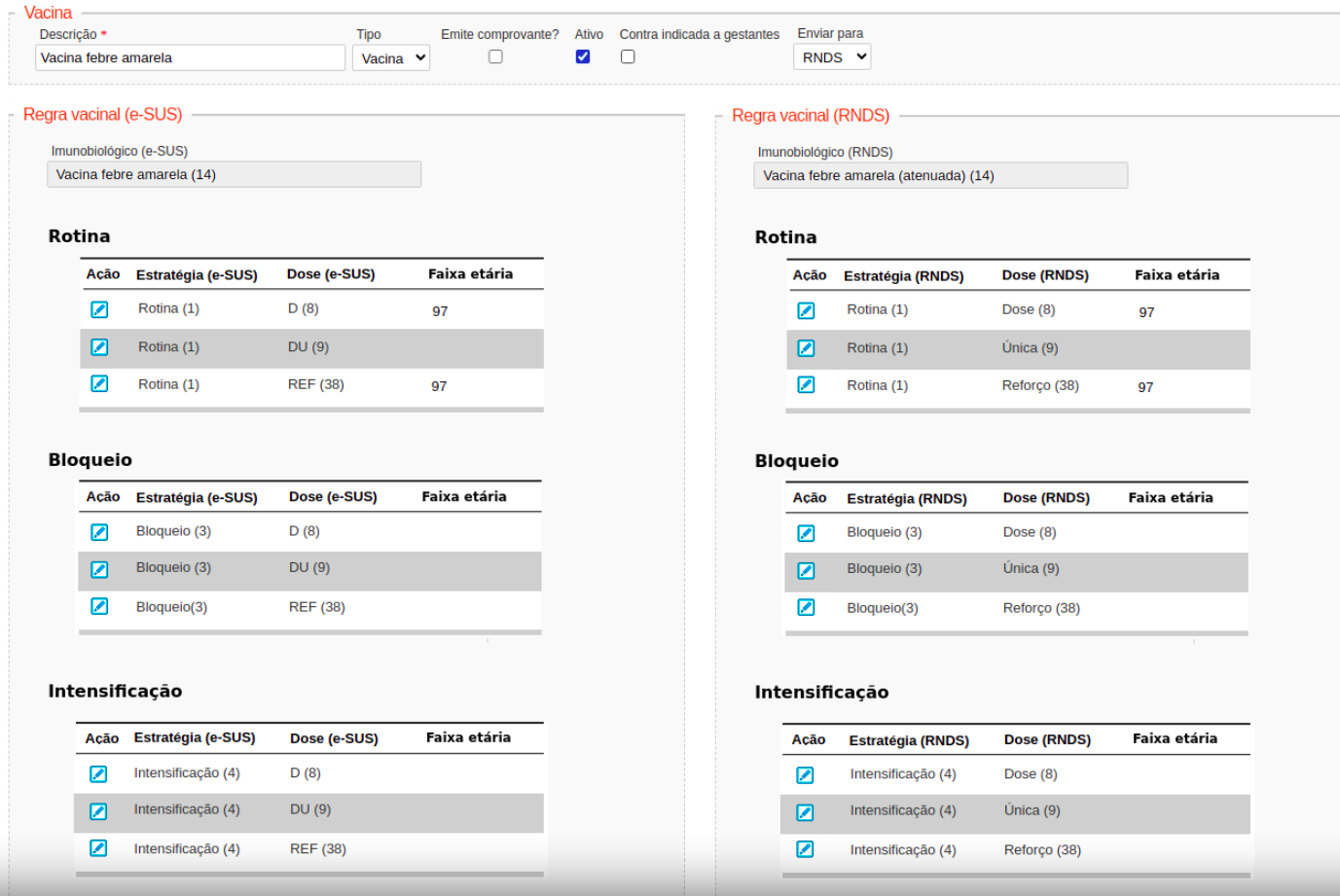Edit RNDS Bloqueio row with Única (9)
The width and height of the screenshot is (1340, 896).
[806, 570]
